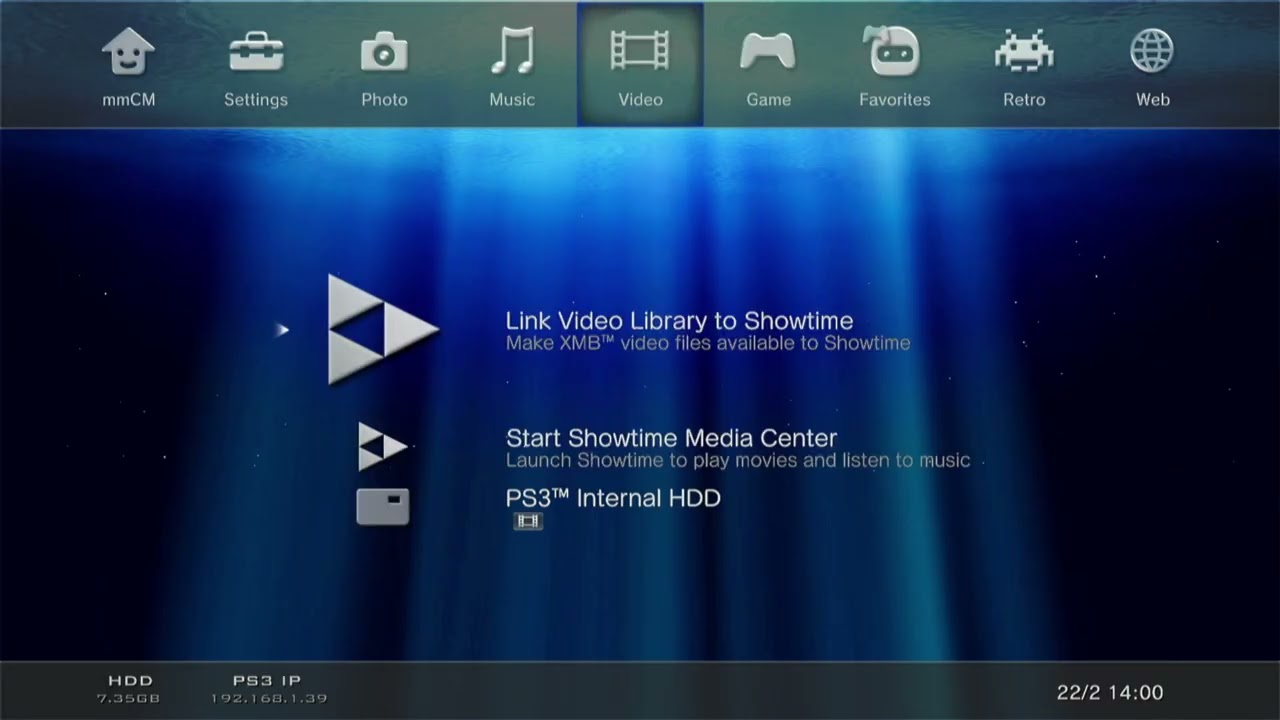Click the HDD label in status bar
The width and height of the screenshot is (1280, 720).
130,681
